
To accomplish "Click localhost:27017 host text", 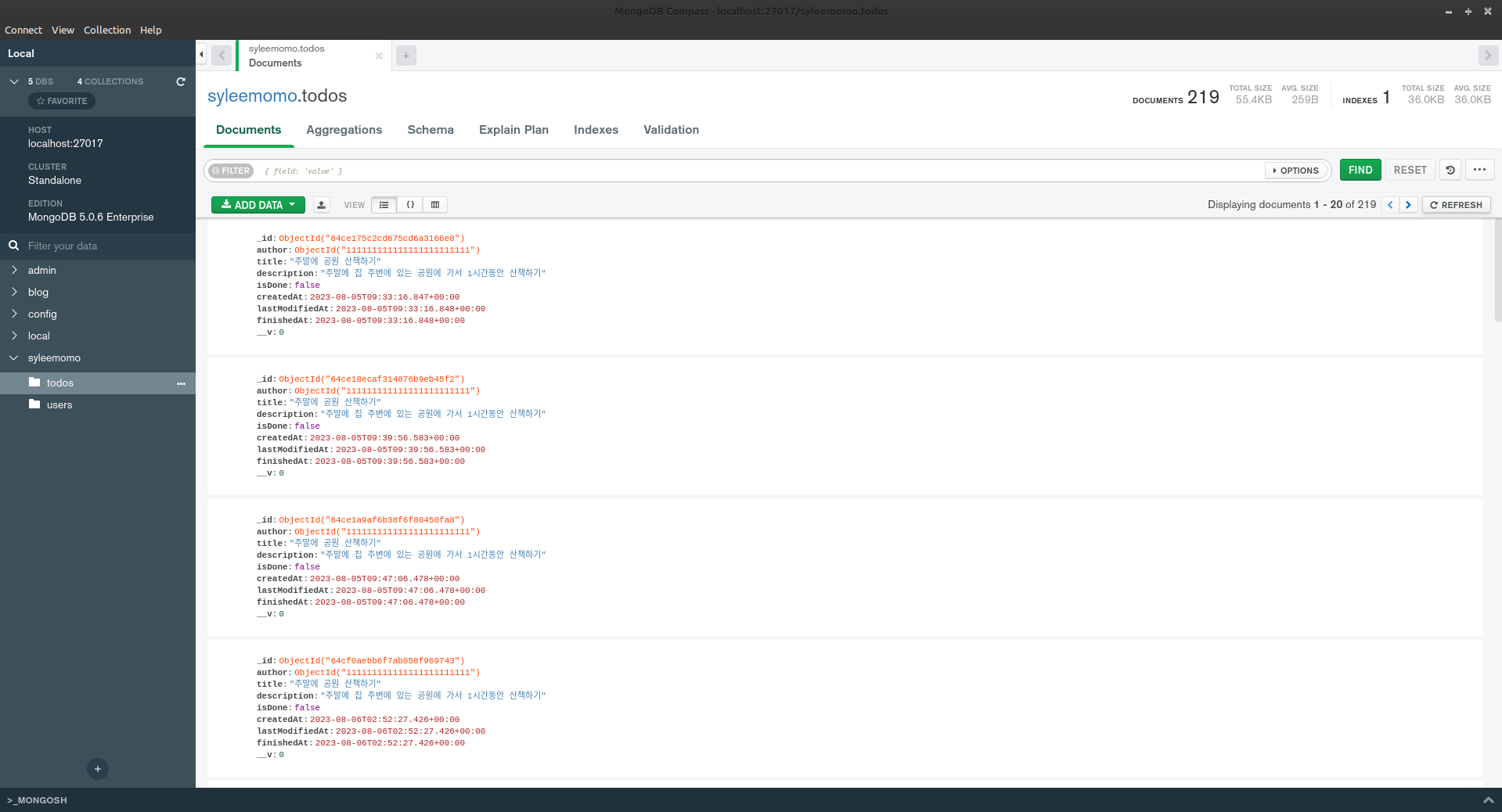I will (x=66, y=144).
